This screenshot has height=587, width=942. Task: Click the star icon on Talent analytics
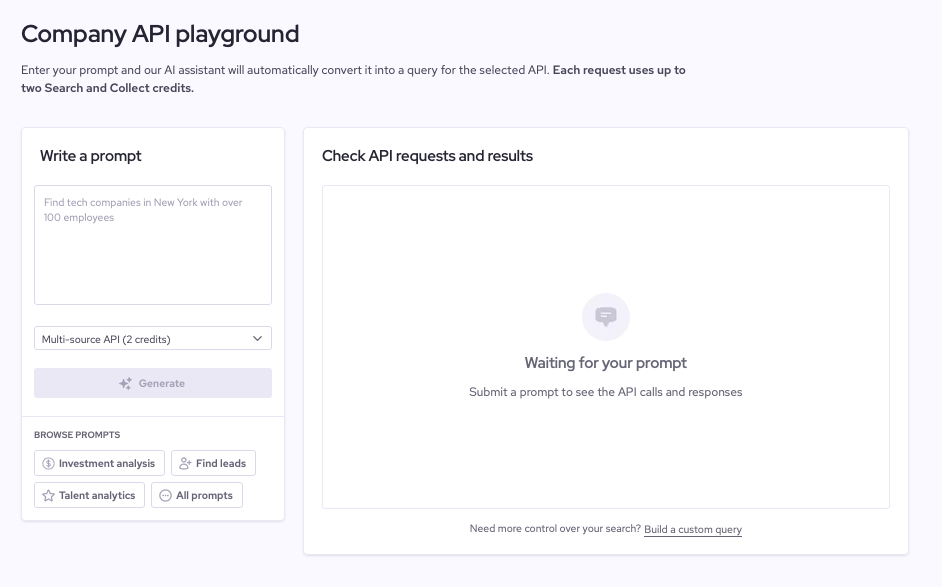(49, 495)
